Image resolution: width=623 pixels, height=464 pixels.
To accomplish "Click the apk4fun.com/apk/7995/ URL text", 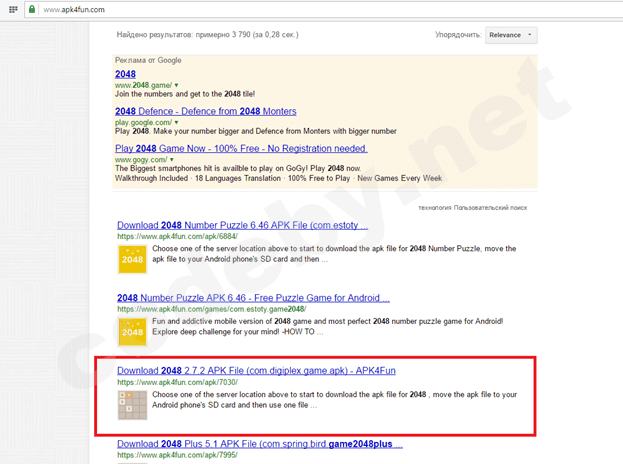I will (x=177, y=455).
